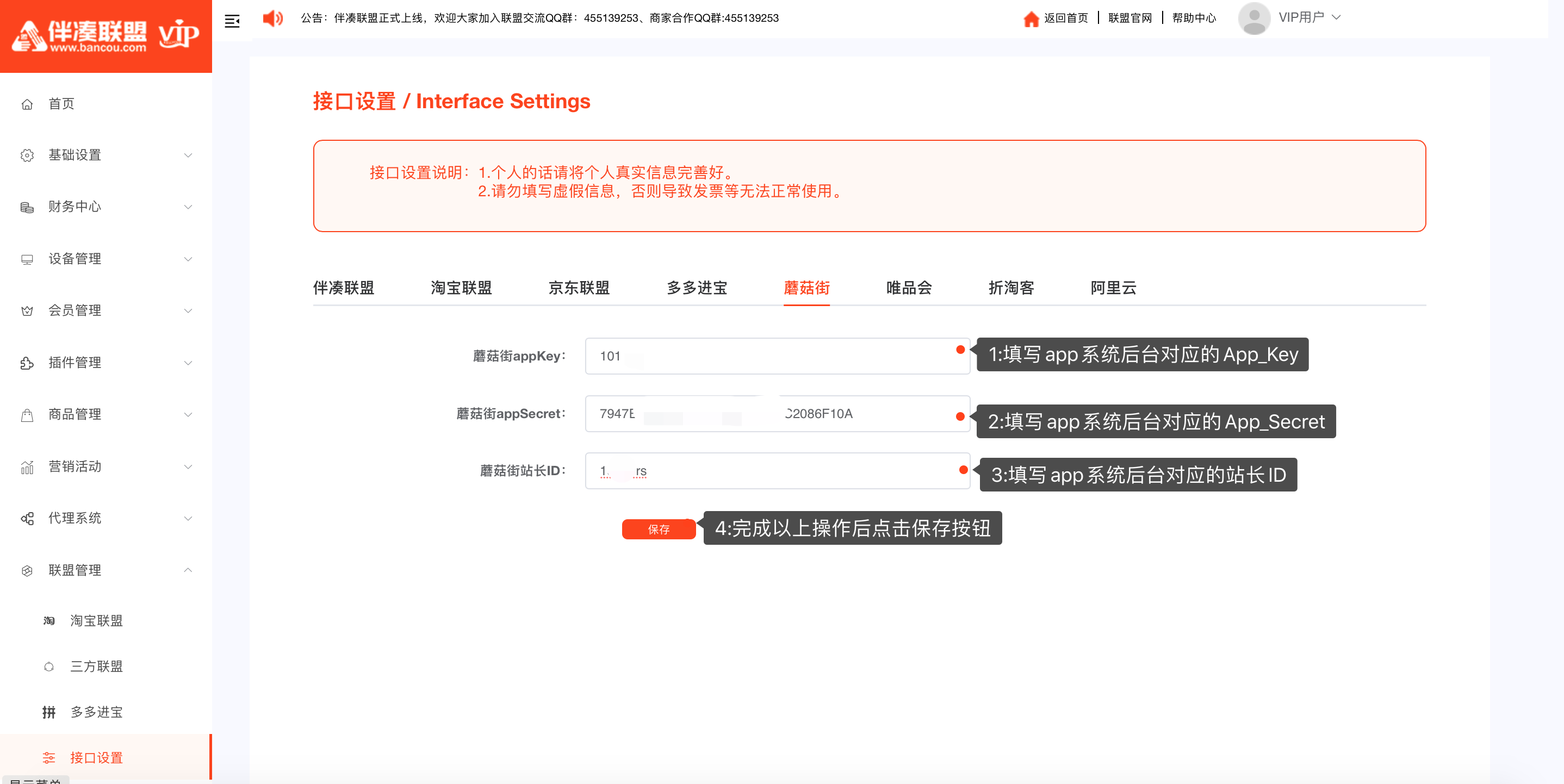Expand the 设备管理 chevron
The height and width of the screenshot is (784, 1564).
pos(188,259)
